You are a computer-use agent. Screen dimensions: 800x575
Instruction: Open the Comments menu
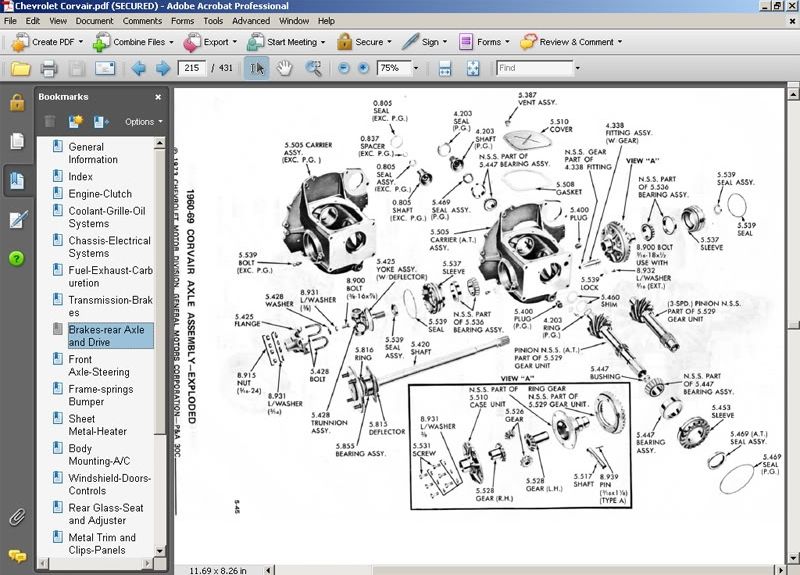click(142, 21)
